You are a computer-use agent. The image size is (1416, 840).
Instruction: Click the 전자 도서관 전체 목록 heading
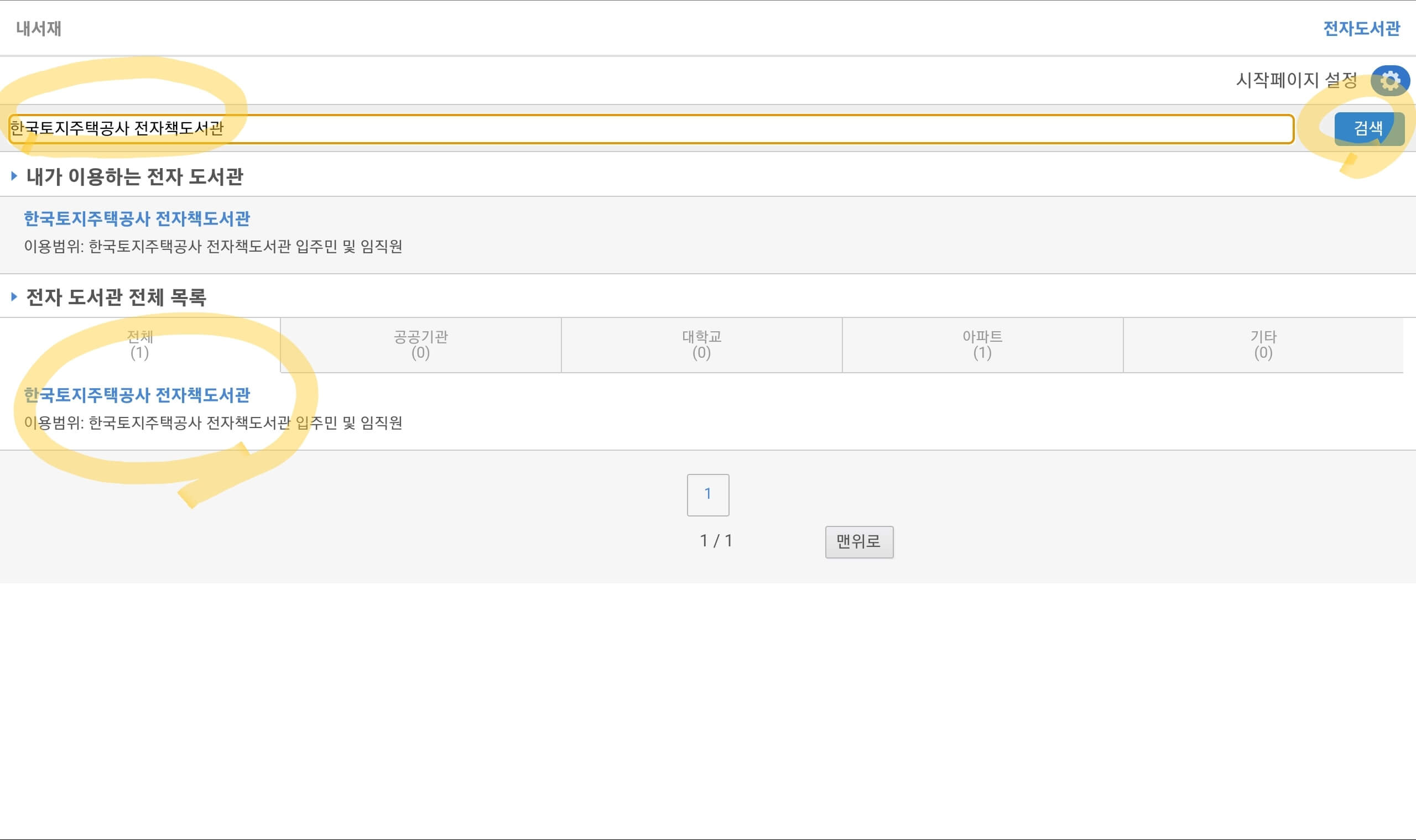pyautogui.click(x=116, y=296)
